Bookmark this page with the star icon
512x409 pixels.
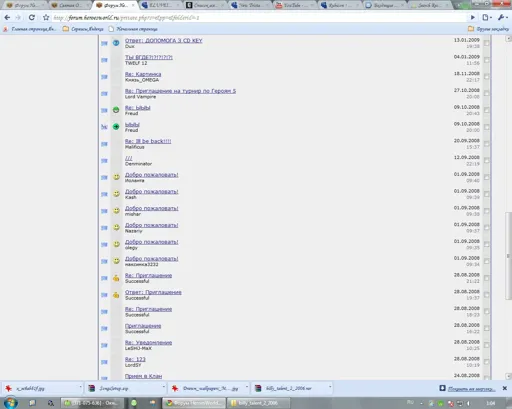tap(46, 17)
